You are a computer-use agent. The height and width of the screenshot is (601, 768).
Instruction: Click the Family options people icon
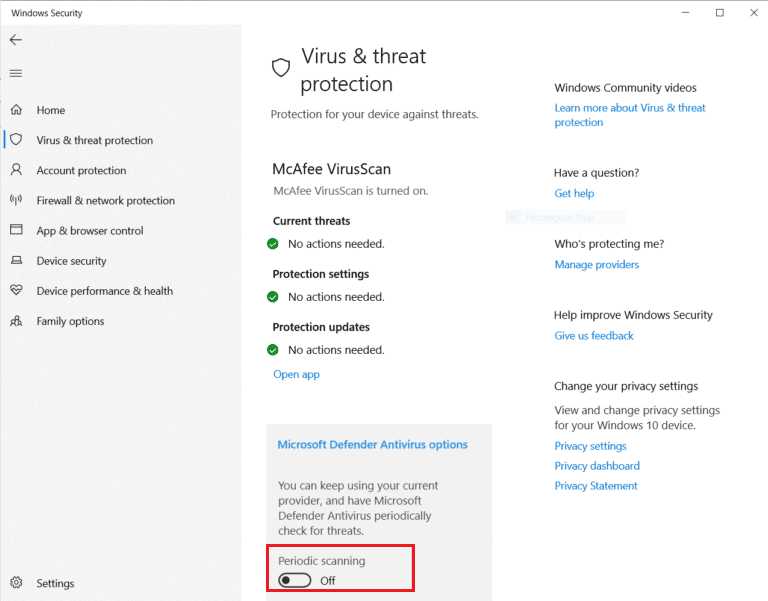point(16,321)
